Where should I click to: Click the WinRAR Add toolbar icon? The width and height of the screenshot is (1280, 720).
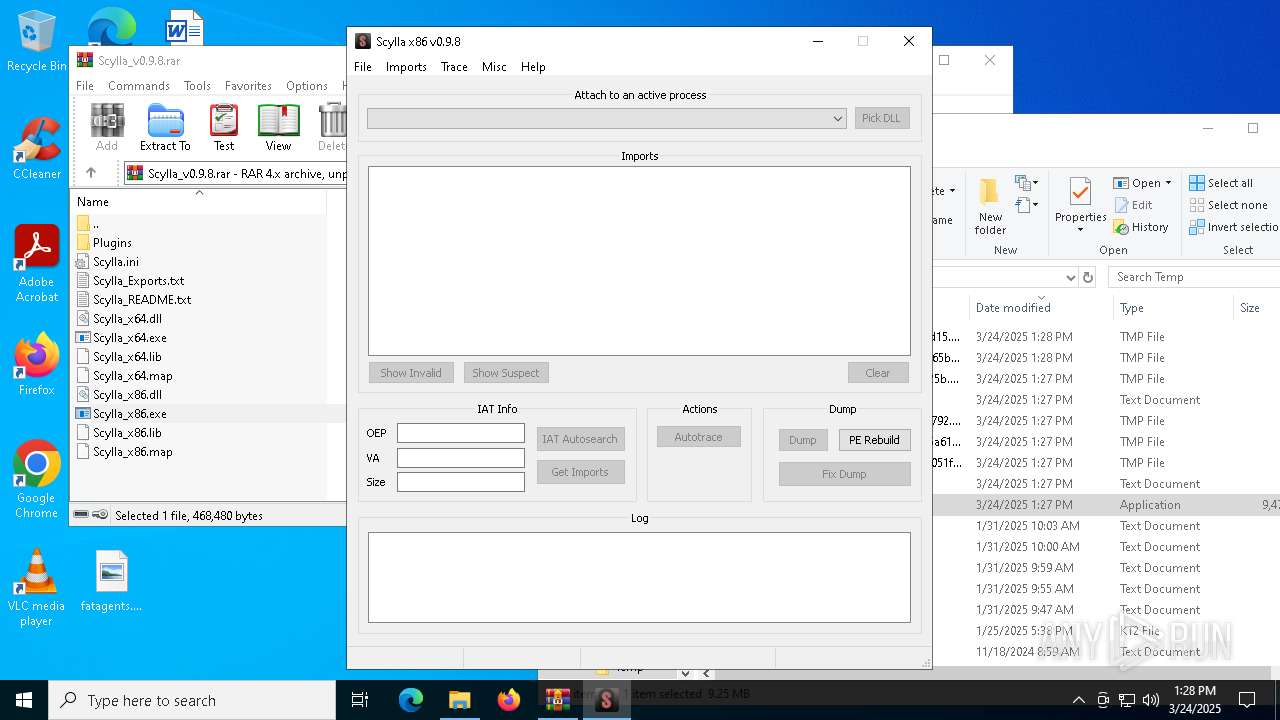pos(107,127)
